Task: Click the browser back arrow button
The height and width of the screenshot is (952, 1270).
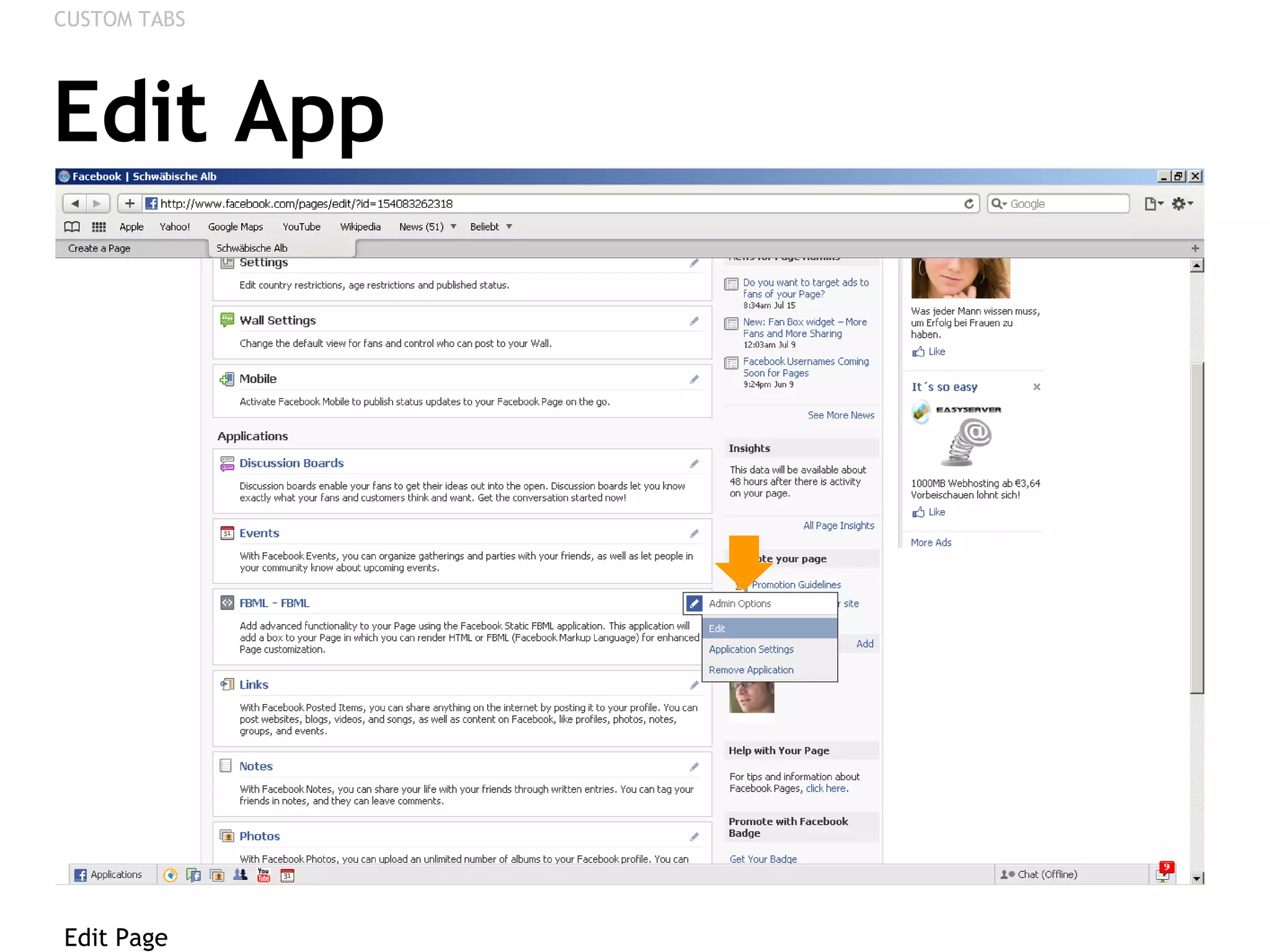Action: tap(74, 203)
